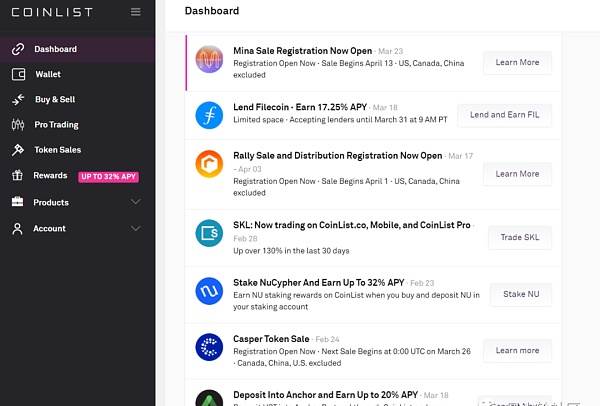The image size is (600, 406).
Task: Expand the Products submenu chevron
Action: [135, 202]
